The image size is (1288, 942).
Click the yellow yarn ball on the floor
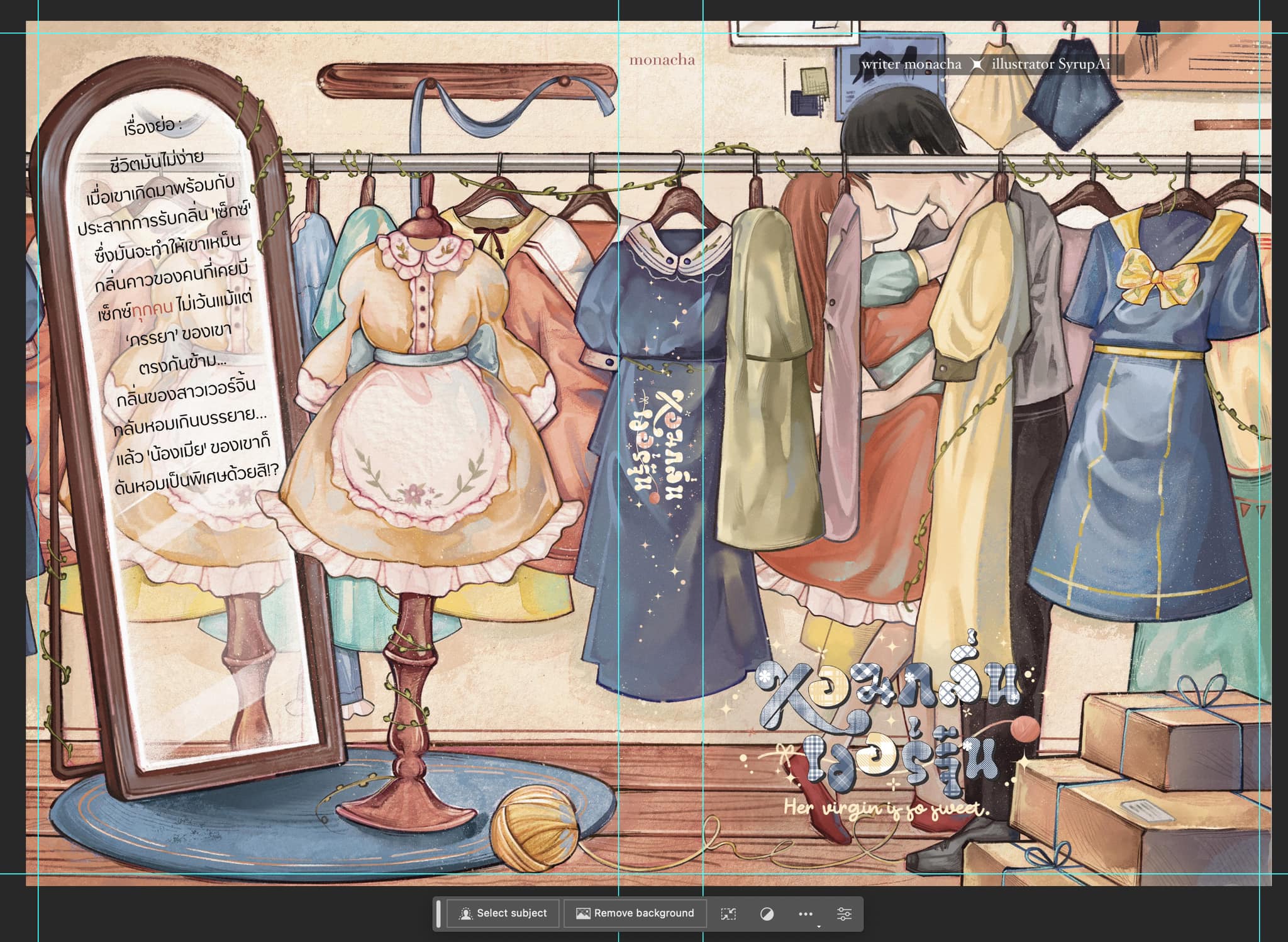[x=535, y=828]
